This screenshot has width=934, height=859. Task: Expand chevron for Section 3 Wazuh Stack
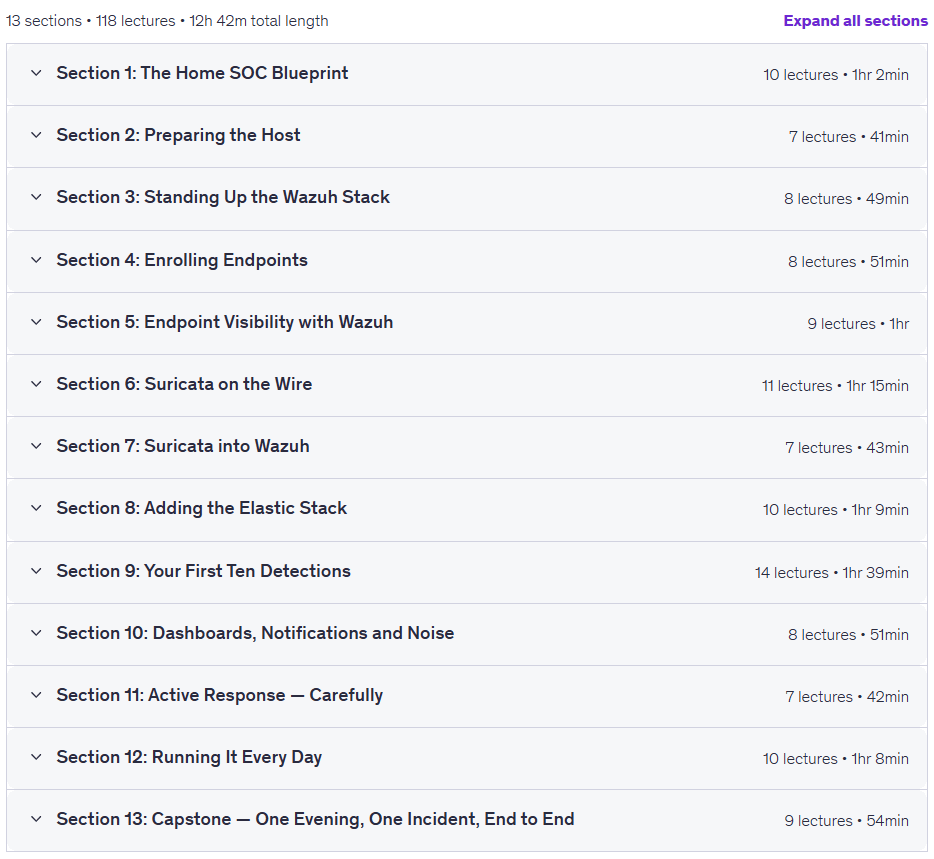coord(36,197)
